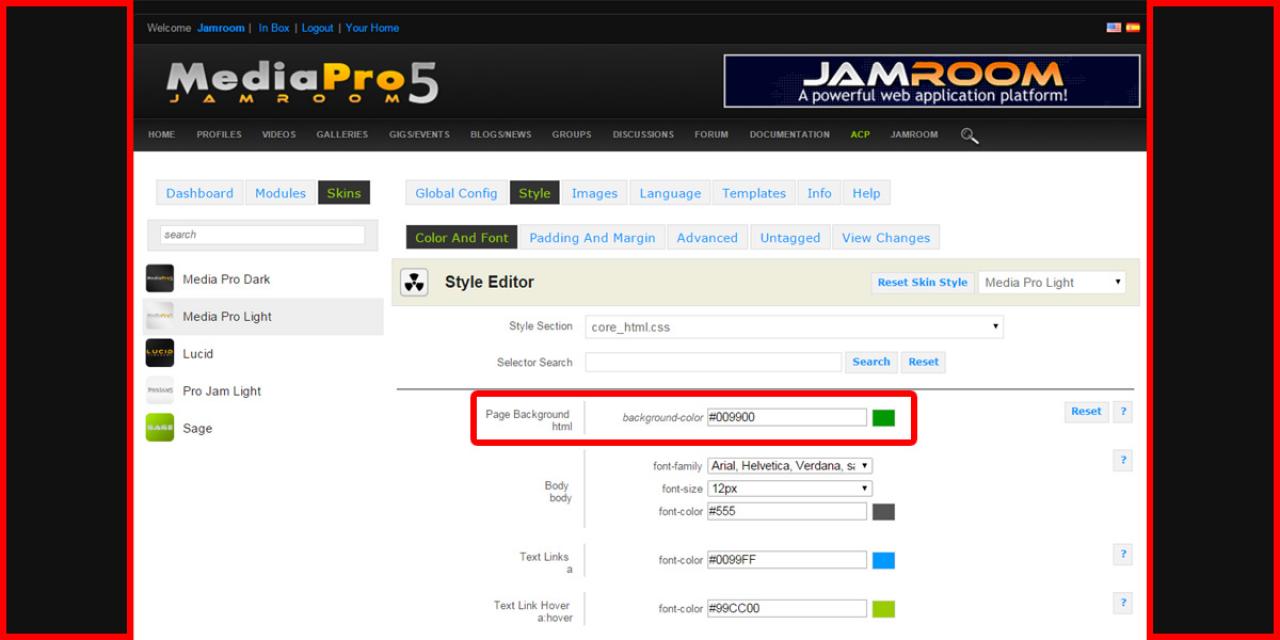The width and height of the screenshot is (1280, 640).
Task: Click the hover font-color #99CC00 field
Action: [x=787, y=609]
